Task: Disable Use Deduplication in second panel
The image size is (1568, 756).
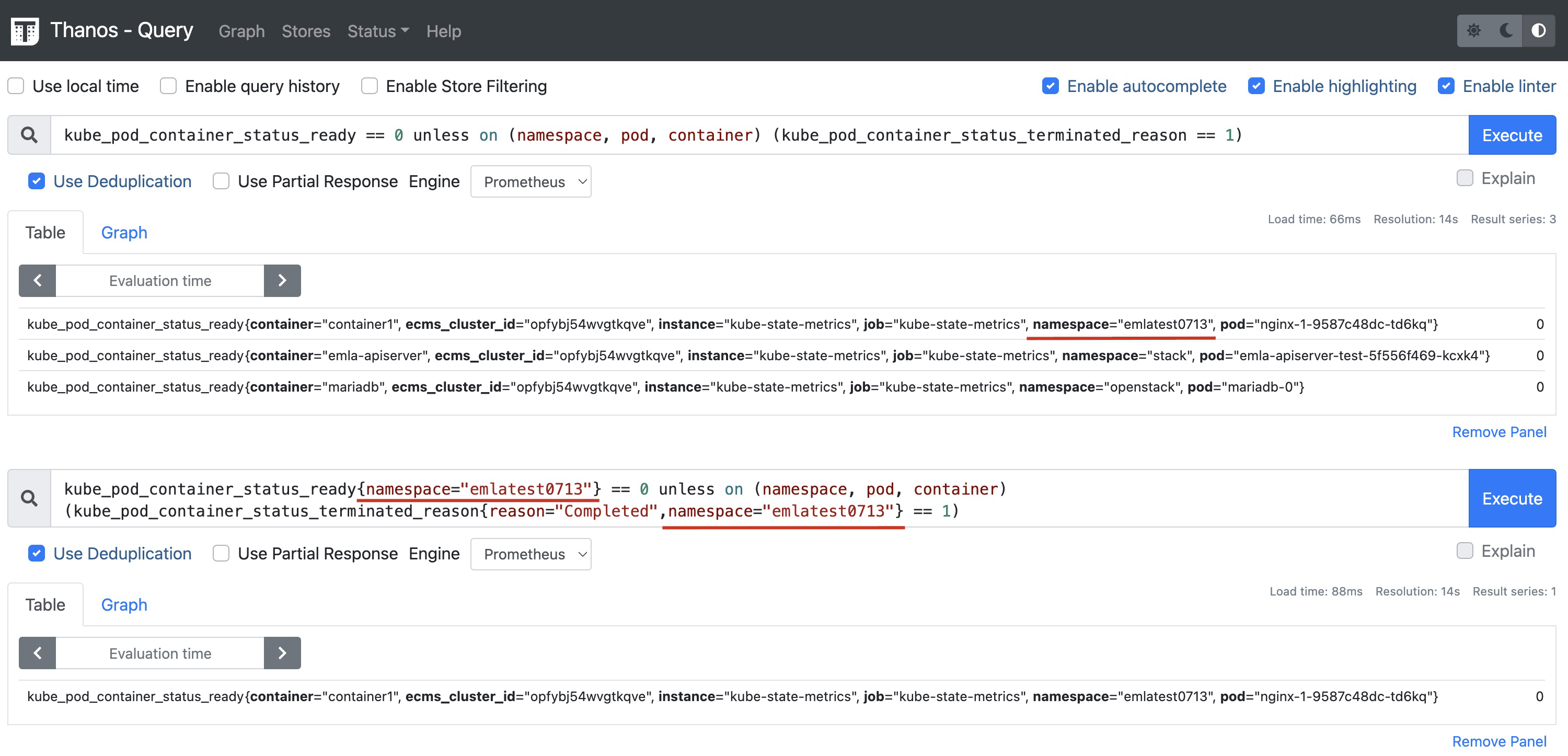Action: coord(37,553)
